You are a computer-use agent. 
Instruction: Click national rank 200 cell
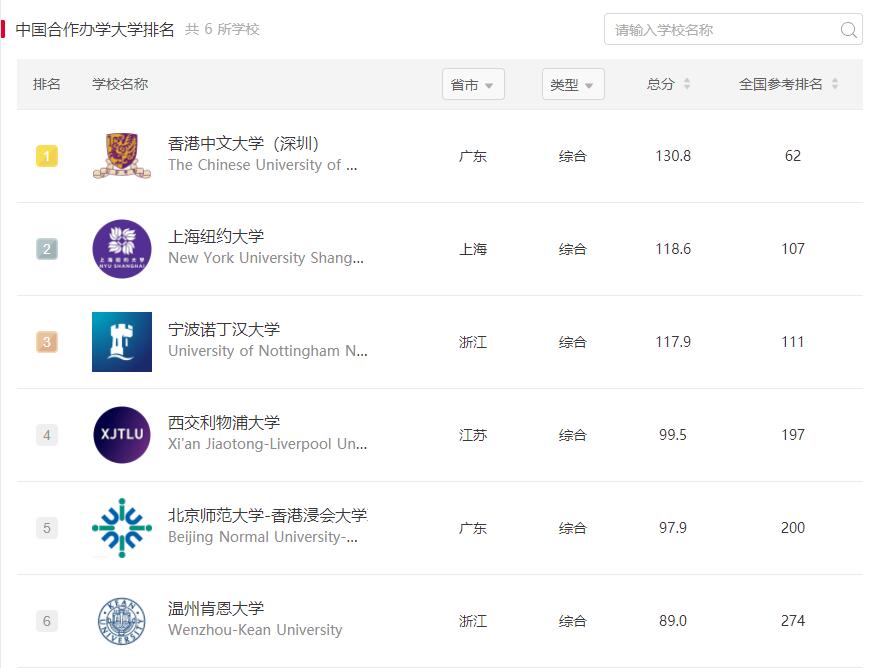(x=793, y=527)
